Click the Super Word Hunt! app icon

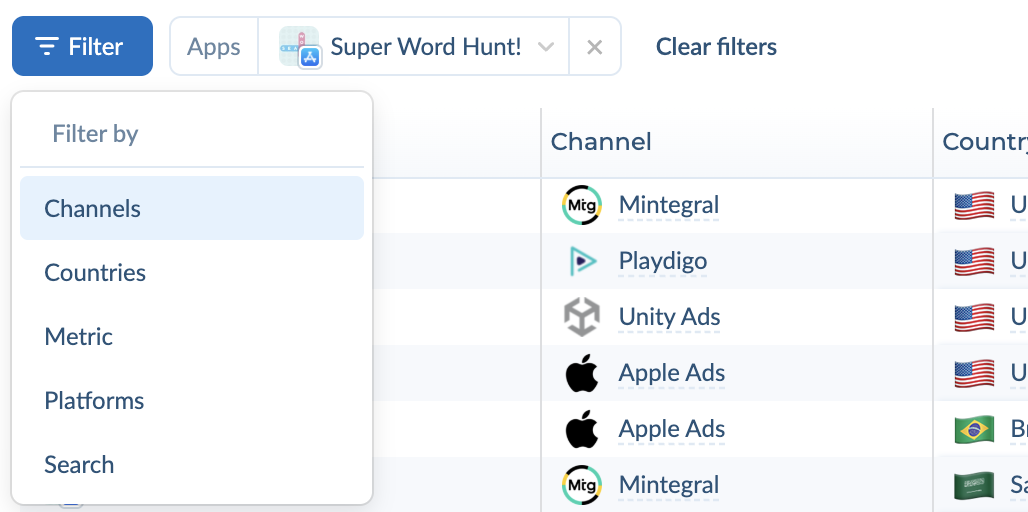click(300, 47)
